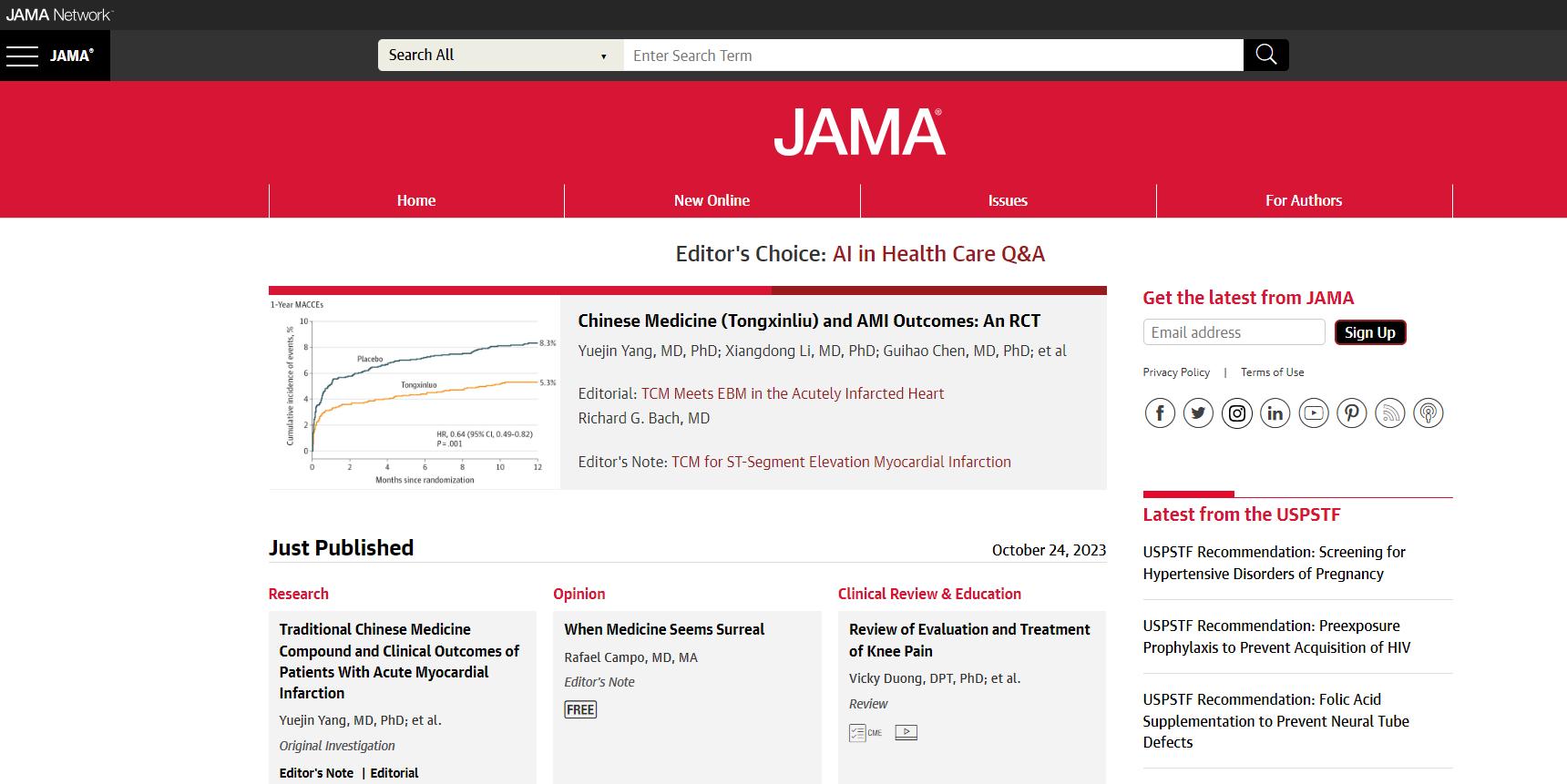
Task: Open the For Authors tab
Action: coord(1304,200)
